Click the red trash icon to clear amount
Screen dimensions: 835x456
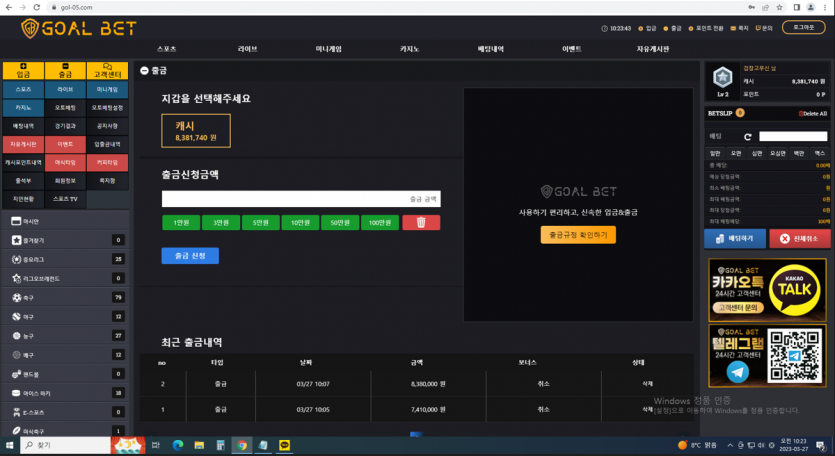click(x=421, y=223)
